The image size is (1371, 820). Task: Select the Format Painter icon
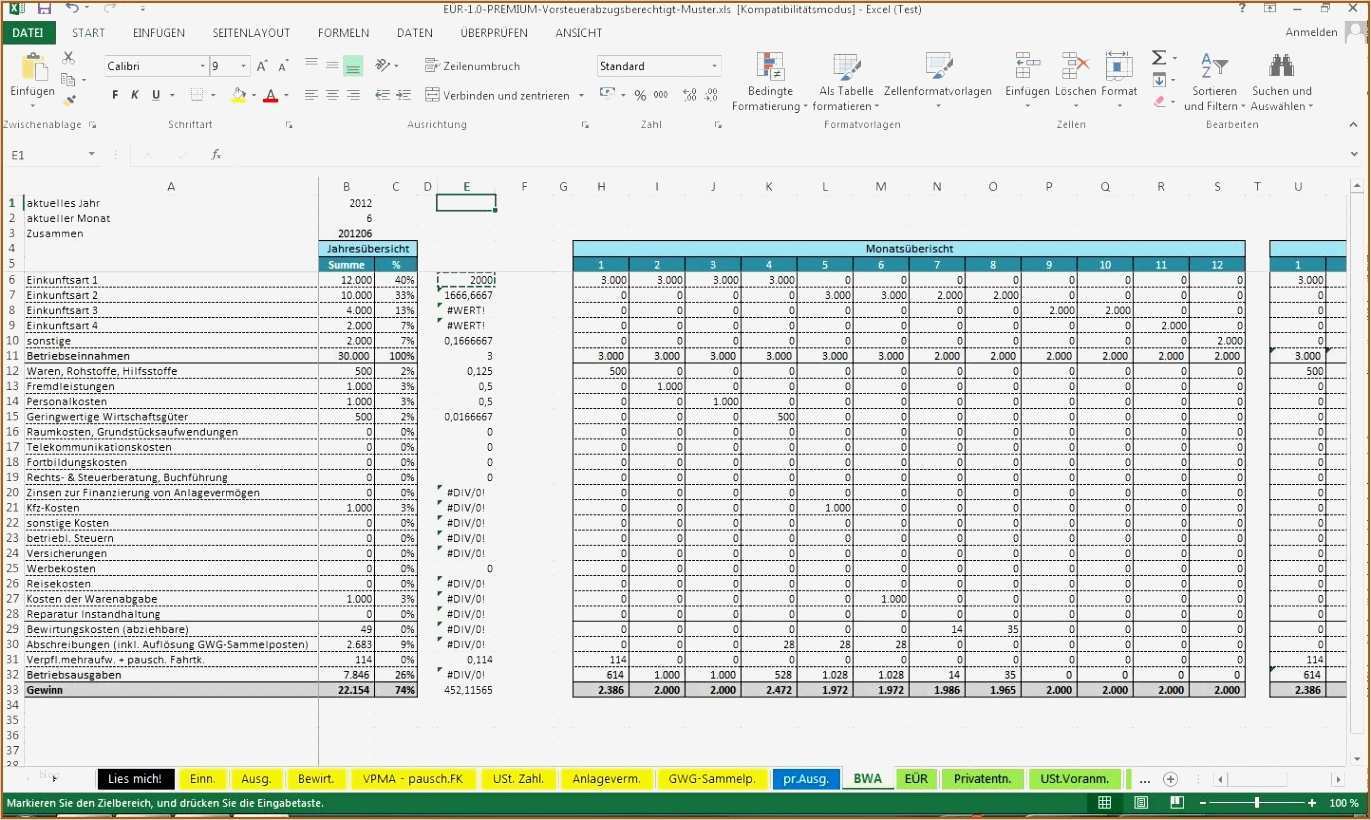click(70, 98)
